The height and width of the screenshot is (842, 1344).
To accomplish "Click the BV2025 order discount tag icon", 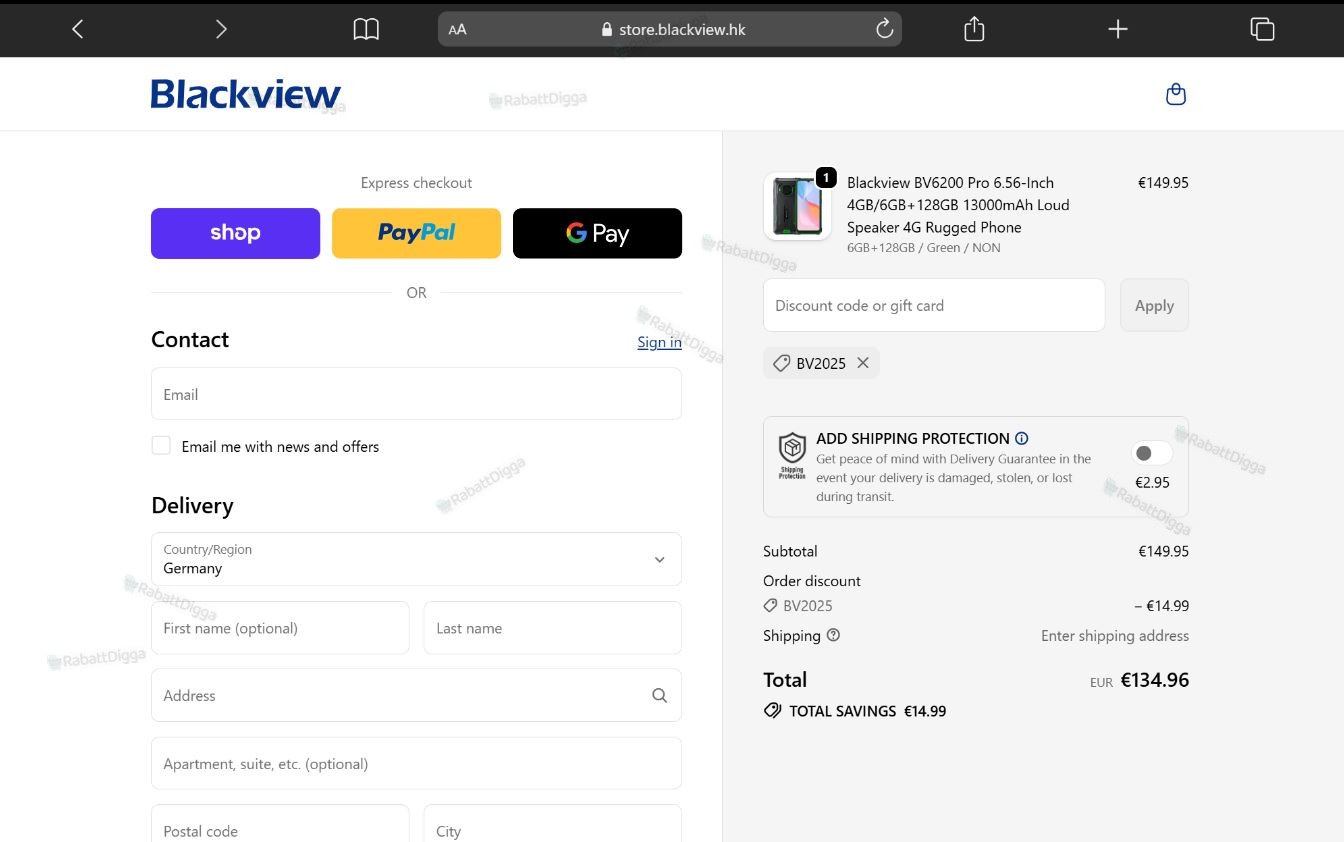I will 770,605.
